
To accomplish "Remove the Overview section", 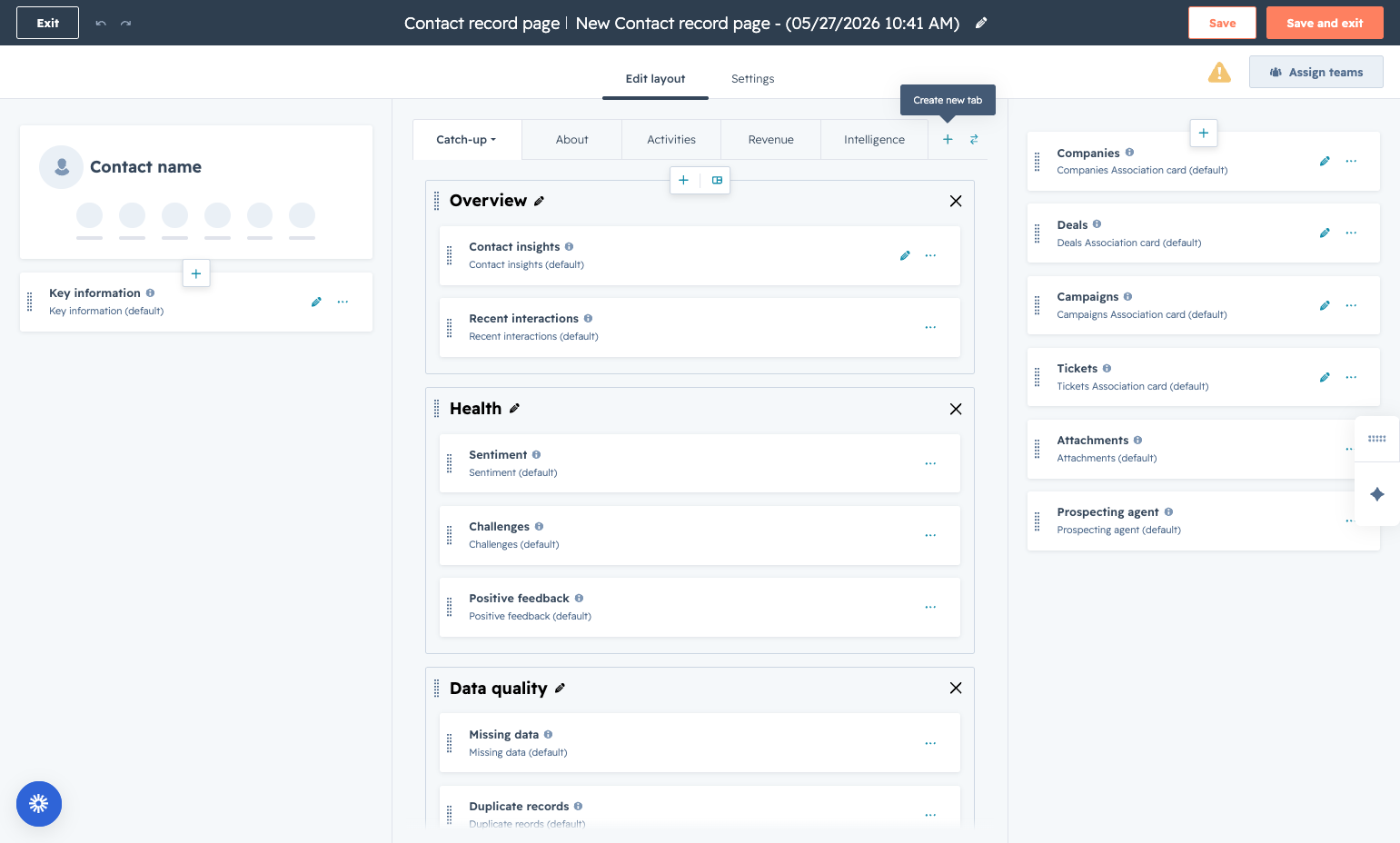I will [956, 201].
